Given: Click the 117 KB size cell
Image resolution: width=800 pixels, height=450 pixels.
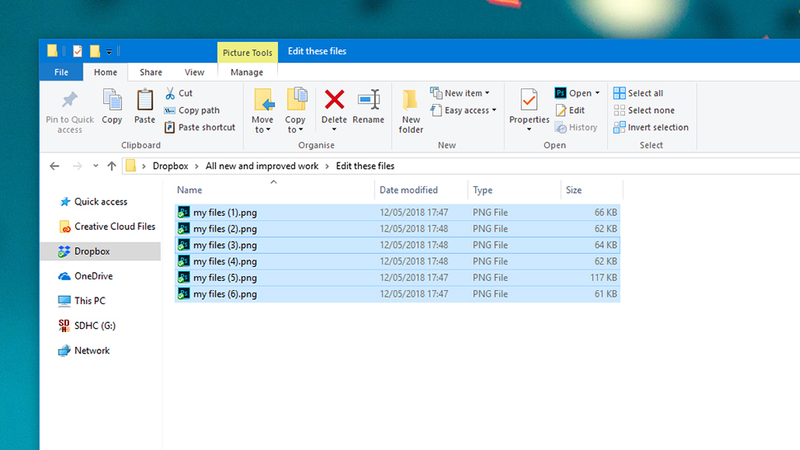Looking at the screenshot, I should (x=604, y=278).
